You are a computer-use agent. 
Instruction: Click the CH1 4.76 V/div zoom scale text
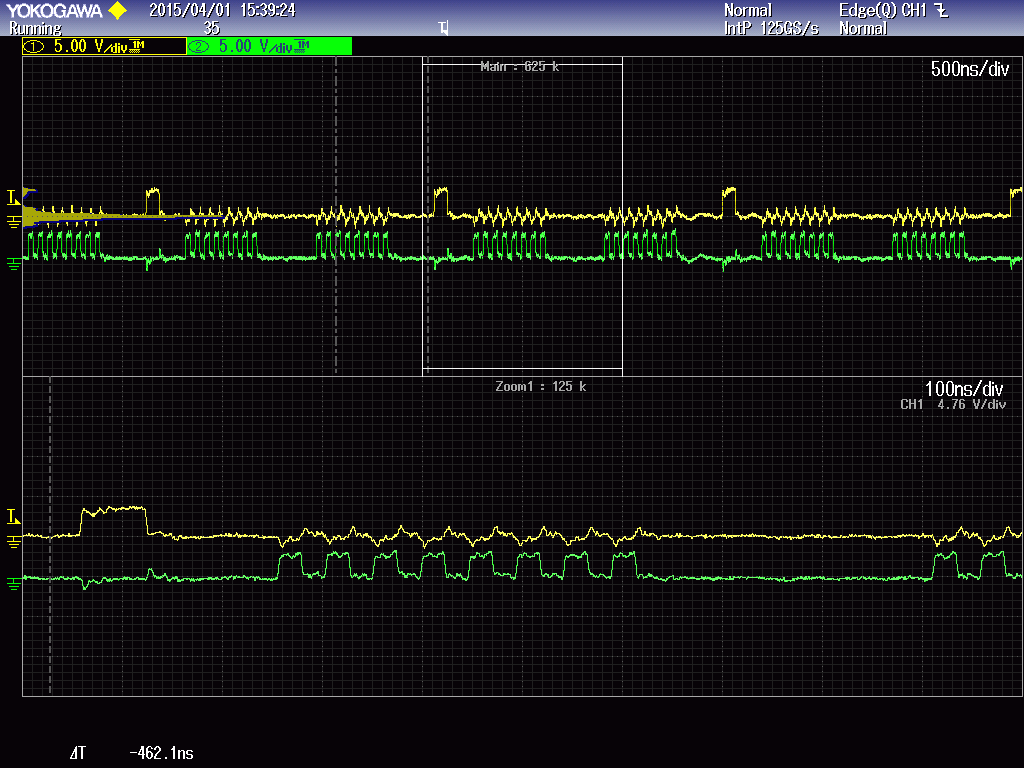click(x=953, y=405)
